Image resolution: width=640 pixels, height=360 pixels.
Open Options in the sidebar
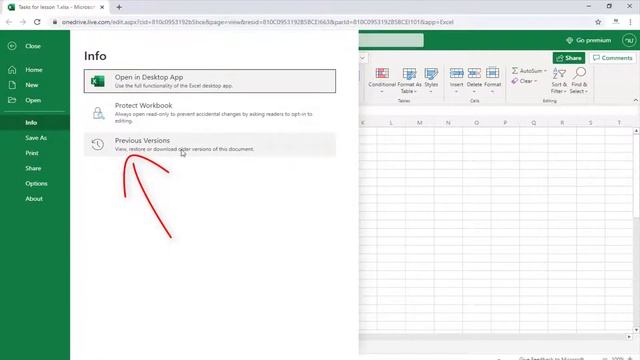point(36,183)
